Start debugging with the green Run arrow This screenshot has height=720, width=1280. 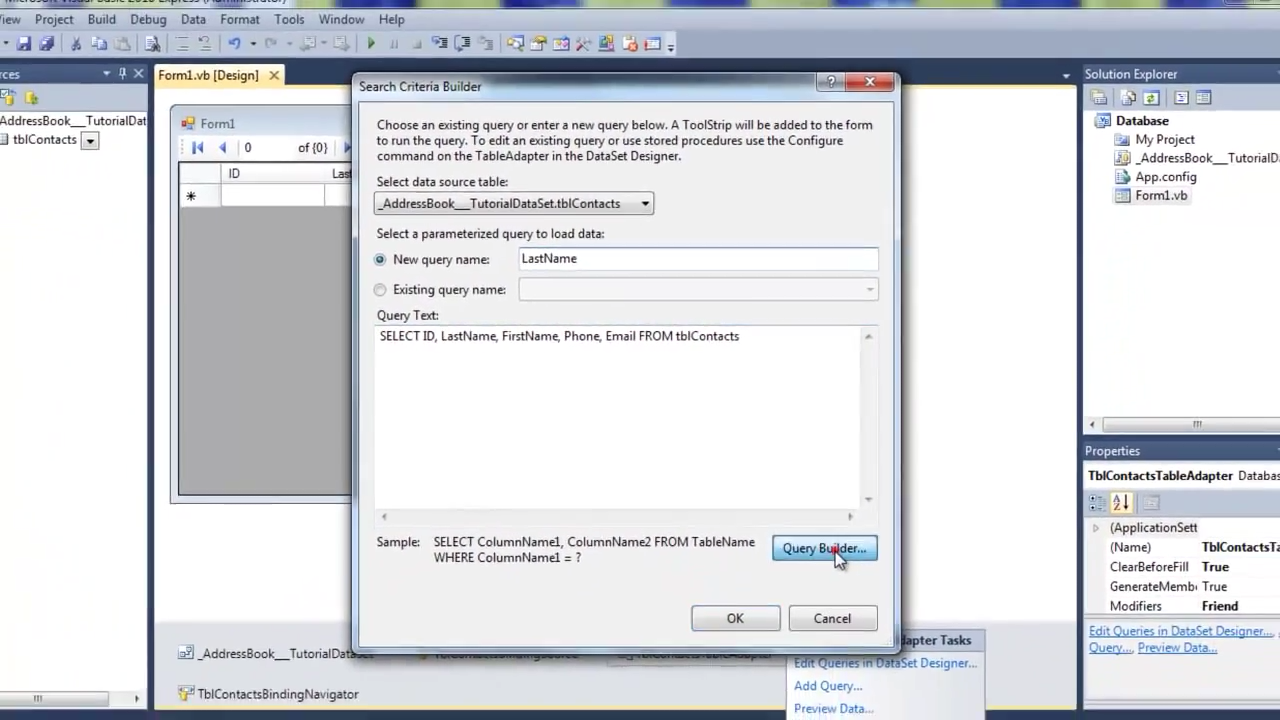[371, 43]
